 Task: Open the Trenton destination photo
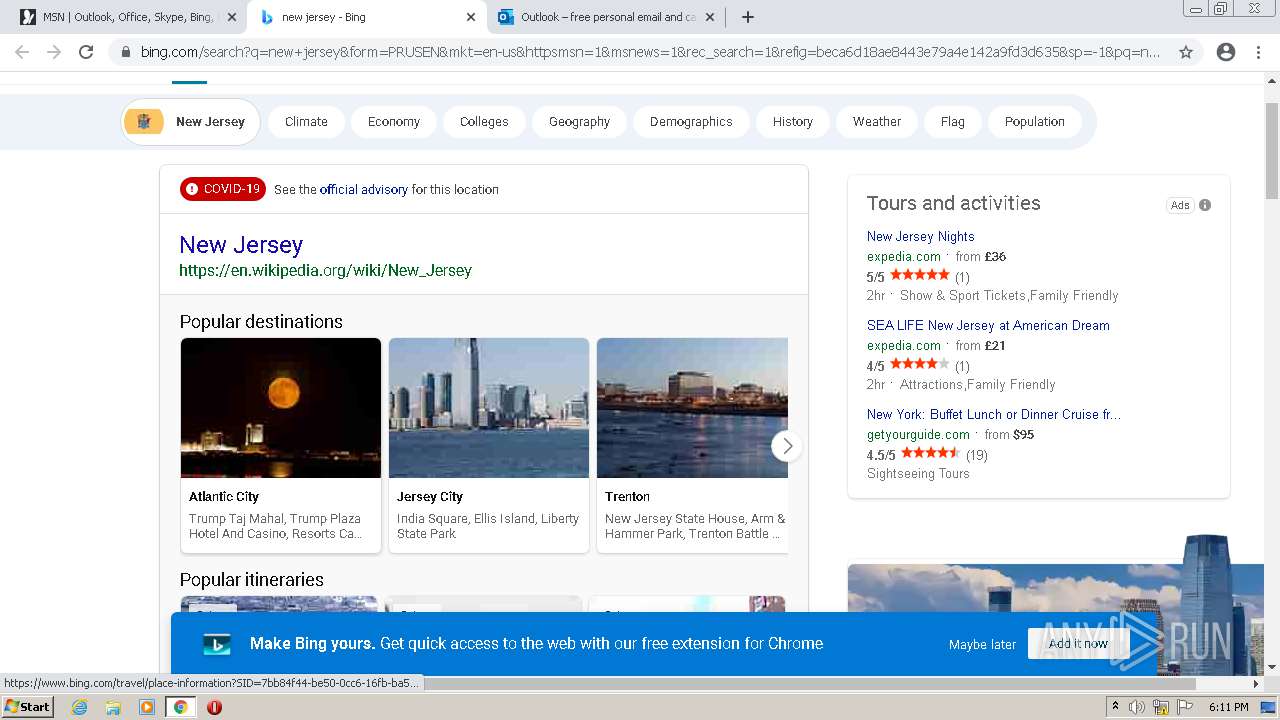point(692,408)
